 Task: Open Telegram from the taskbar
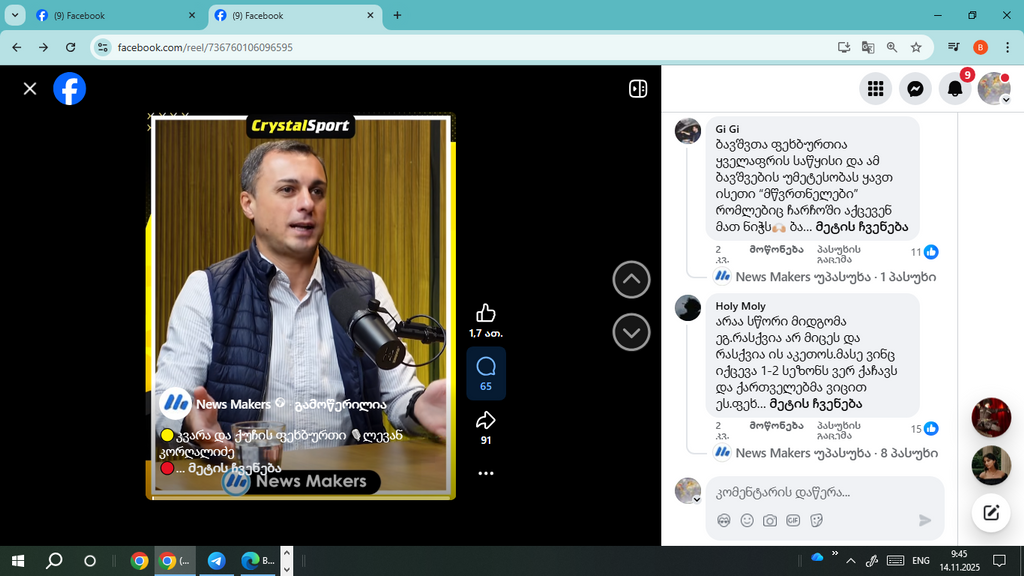tap(216, 560)
